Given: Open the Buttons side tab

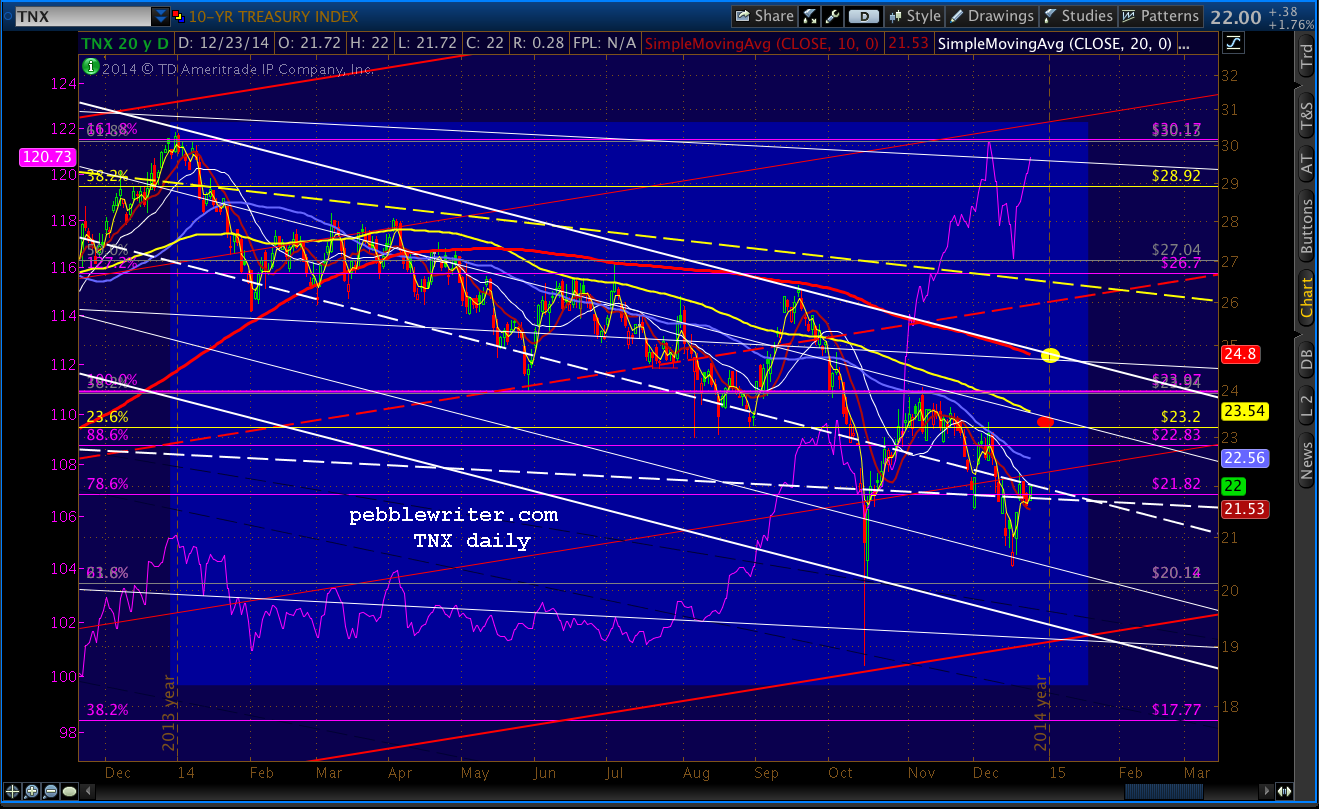Looking at the screenshot, I should (x=1306, y=228).
